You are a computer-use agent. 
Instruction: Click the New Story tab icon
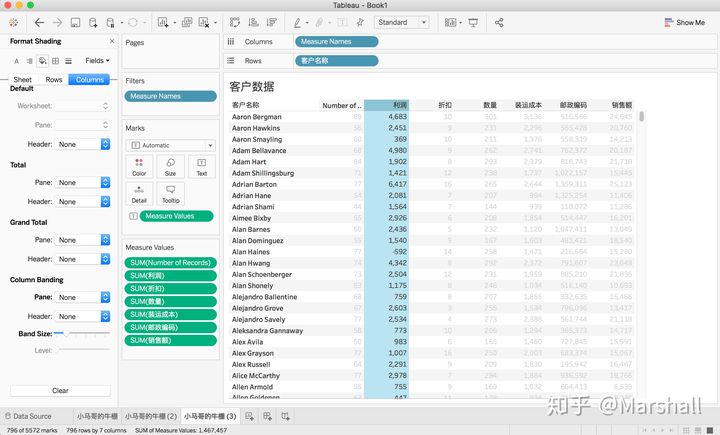click(x=285, y=416)
